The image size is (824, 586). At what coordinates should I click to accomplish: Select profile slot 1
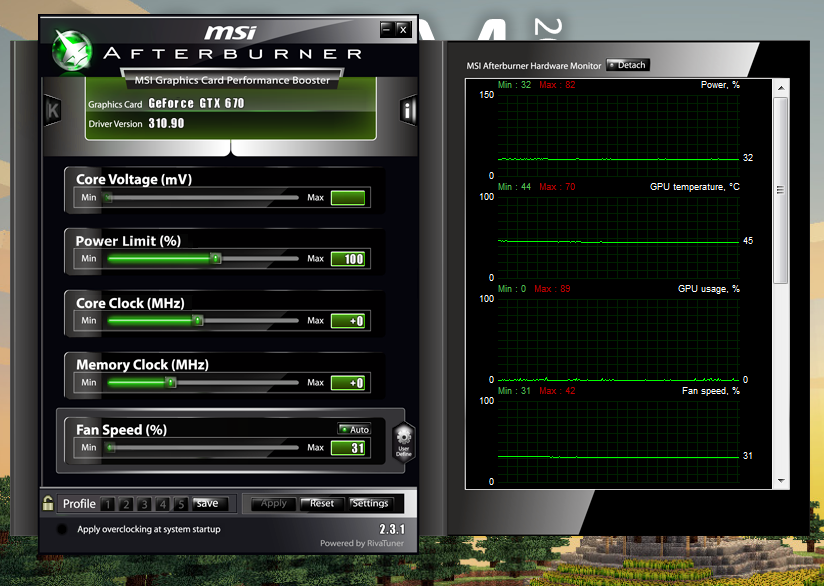click(108, 504)
